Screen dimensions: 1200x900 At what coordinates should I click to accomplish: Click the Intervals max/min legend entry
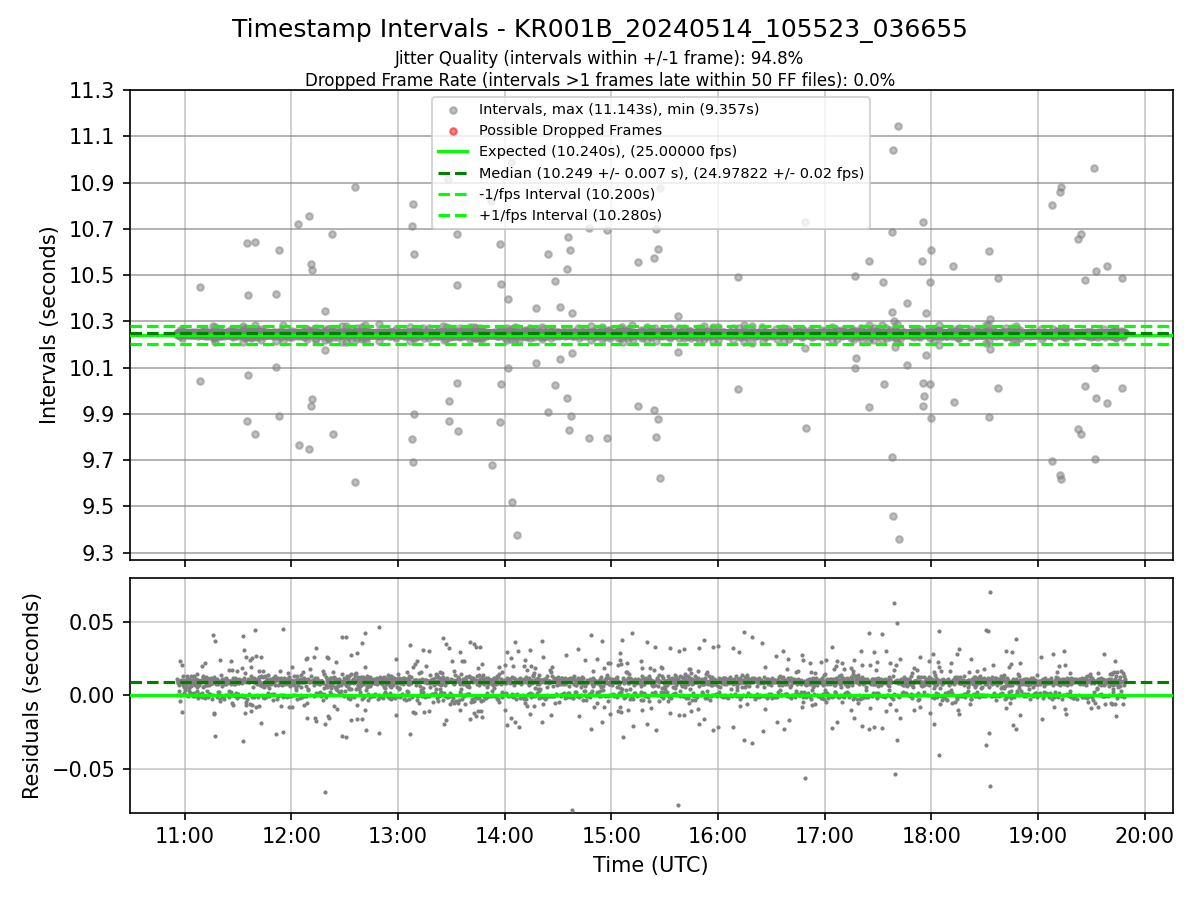pos(619,109)
